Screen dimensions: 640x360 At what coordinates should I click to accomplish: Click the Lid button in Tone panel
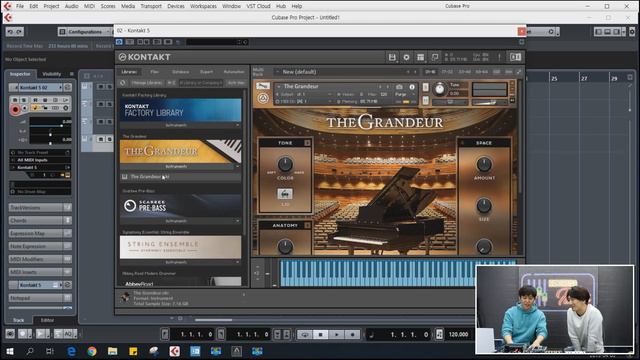285,193
